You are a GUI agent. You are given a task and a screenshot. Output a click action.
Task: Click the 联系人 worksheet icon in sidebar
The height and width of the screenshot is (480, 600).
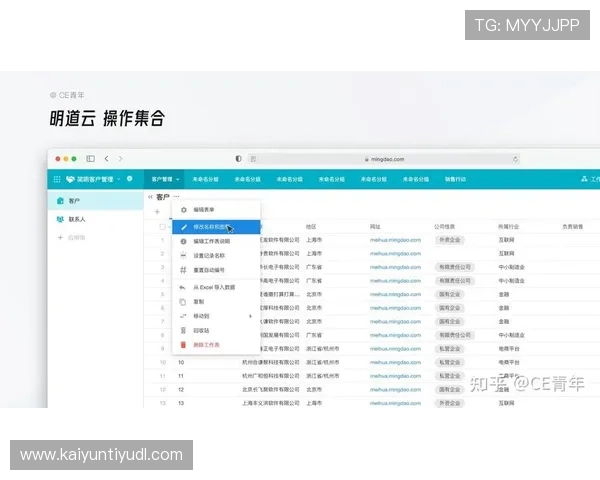pos(60,219)
